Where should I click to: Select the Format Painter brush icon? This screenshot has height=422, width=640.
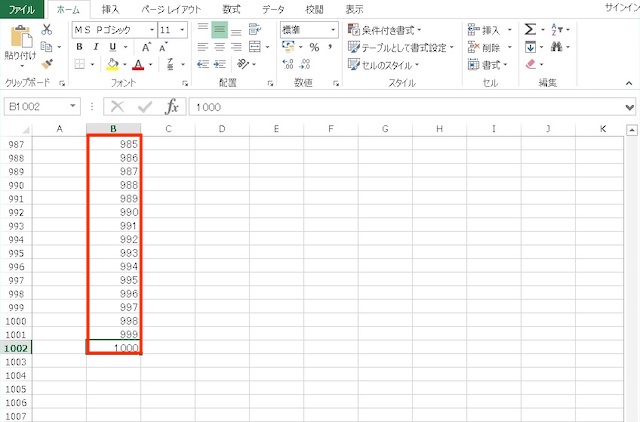click(x=47, y=64)
